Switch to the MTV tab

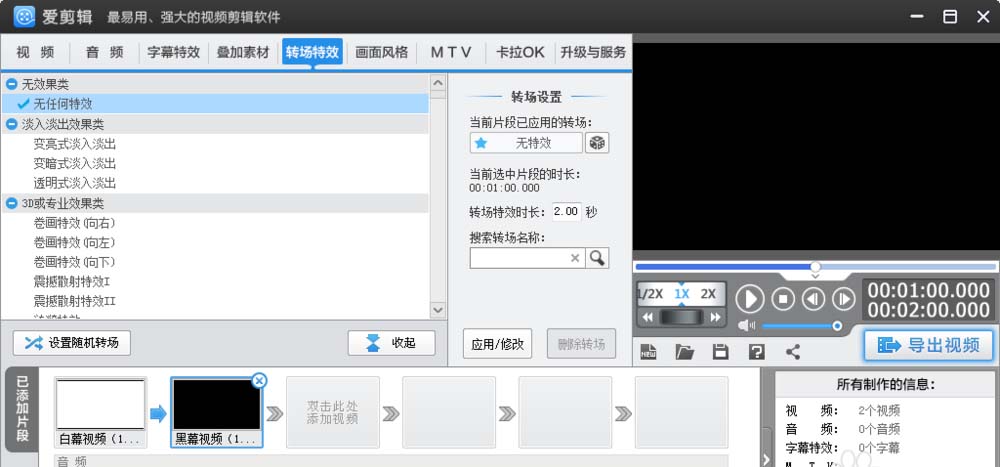click(x=451, y=52)
